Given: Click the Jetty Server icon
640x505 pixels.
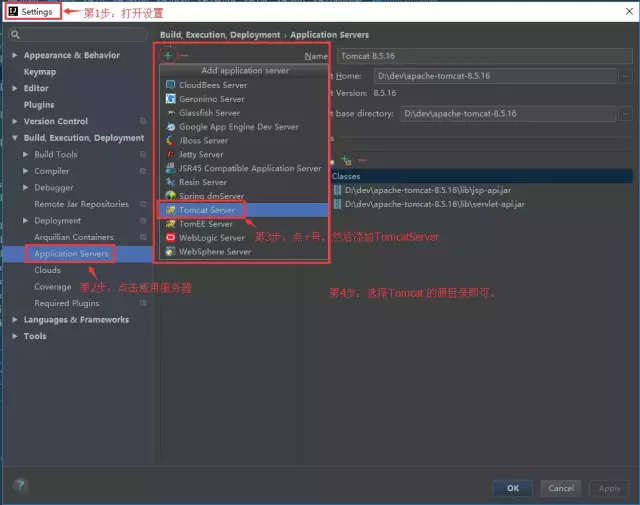Looking at the screenshot, I should (x=171, y=154).
